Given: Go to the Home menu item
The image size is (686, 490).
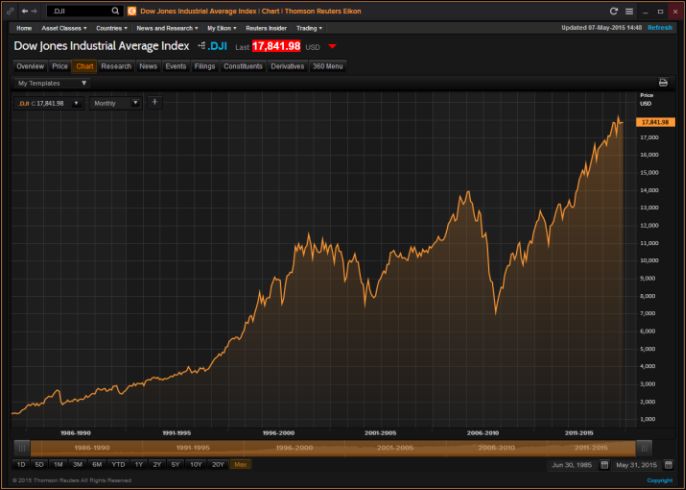Looking at the screenshot, I should [24, 28].
